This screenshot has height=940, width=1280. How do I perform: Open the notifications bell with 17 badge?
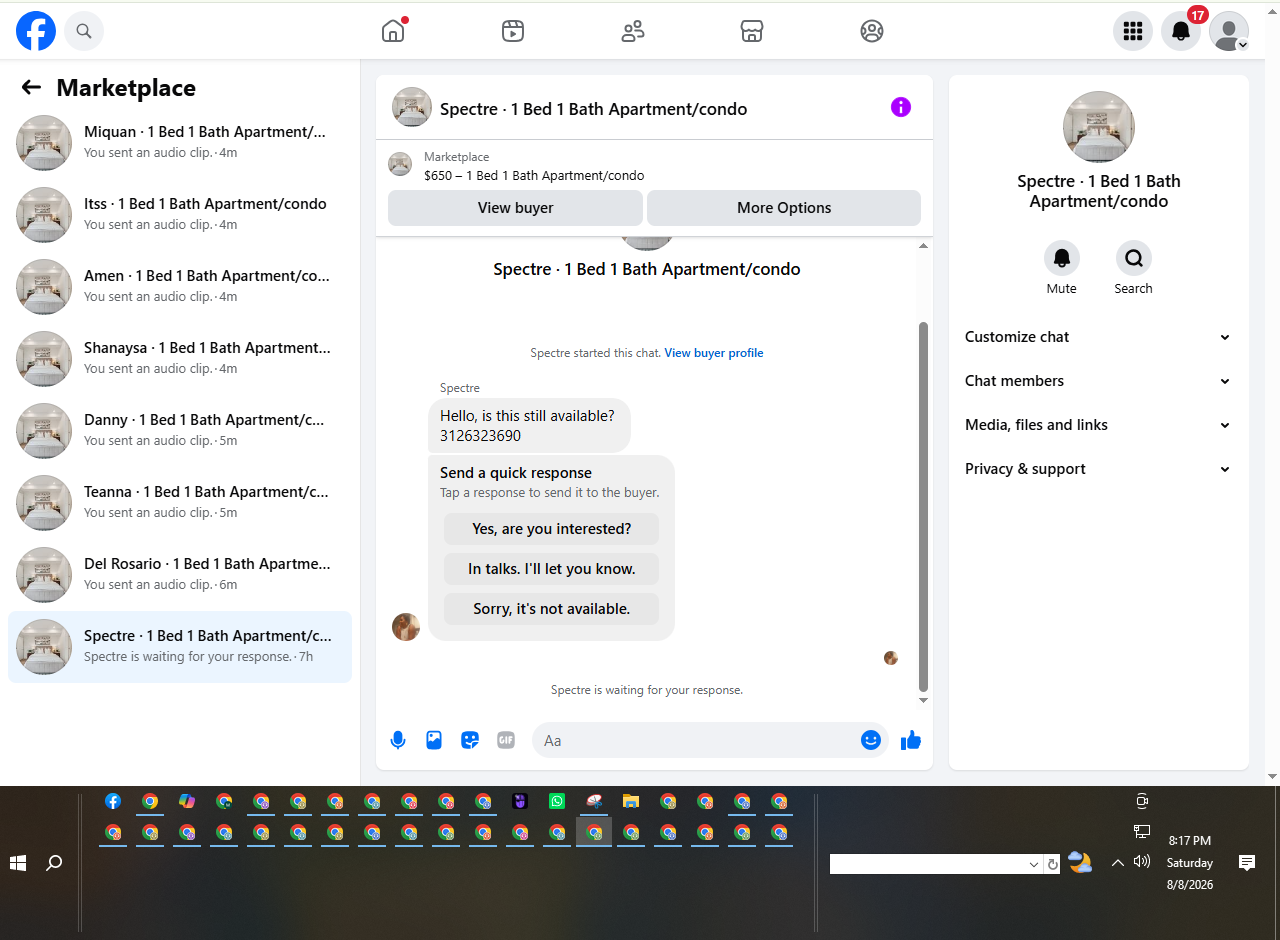point(1181,31)
